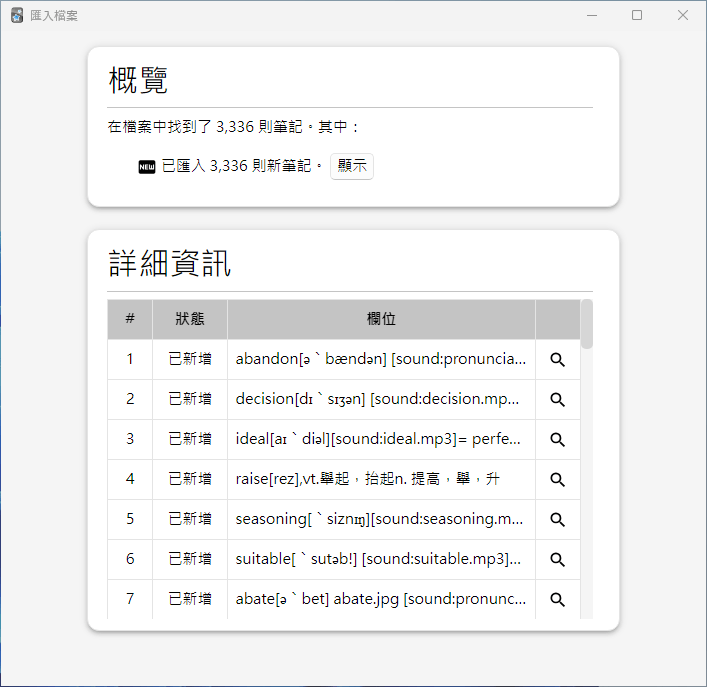Click the magnifier icon beside ideal note
This screenshot has width=707, height=687.
pos(558,439)
